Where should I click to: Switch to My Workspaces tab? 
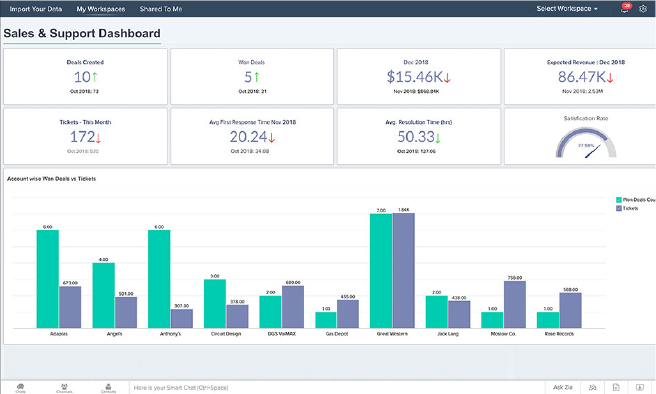(100, 9)
